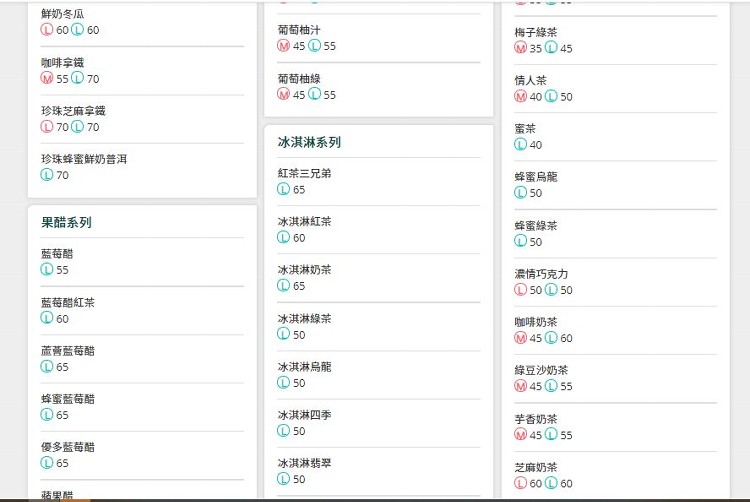Screen dimensions: 750x502
Task: Click the 優多藍莓醋 item name
Action: tap(68, 447)
